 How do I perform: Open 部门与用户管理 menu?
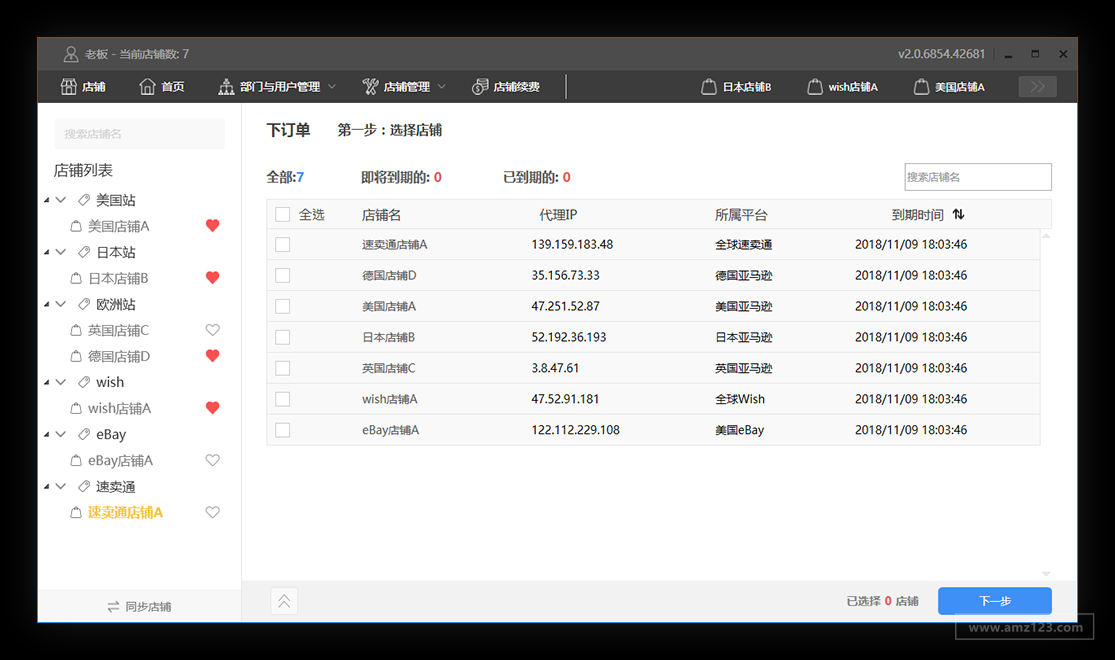tap(277, 87)
